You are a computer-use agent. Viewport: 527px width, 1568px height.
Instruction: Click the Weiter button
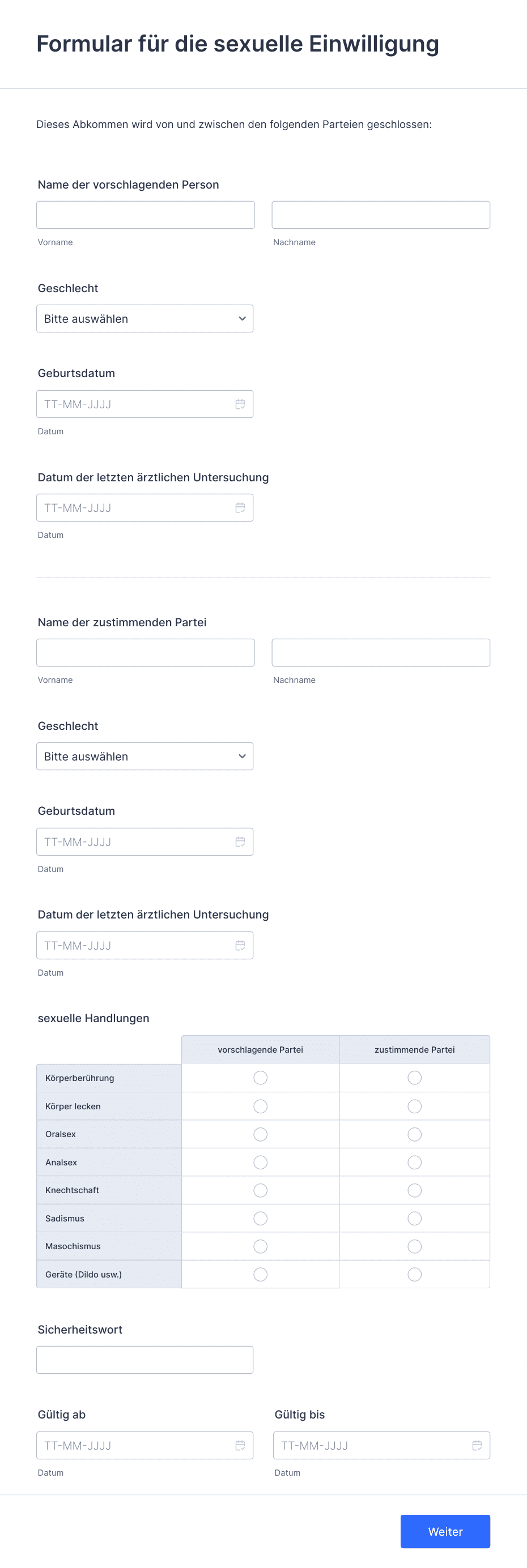[445, 1532]
